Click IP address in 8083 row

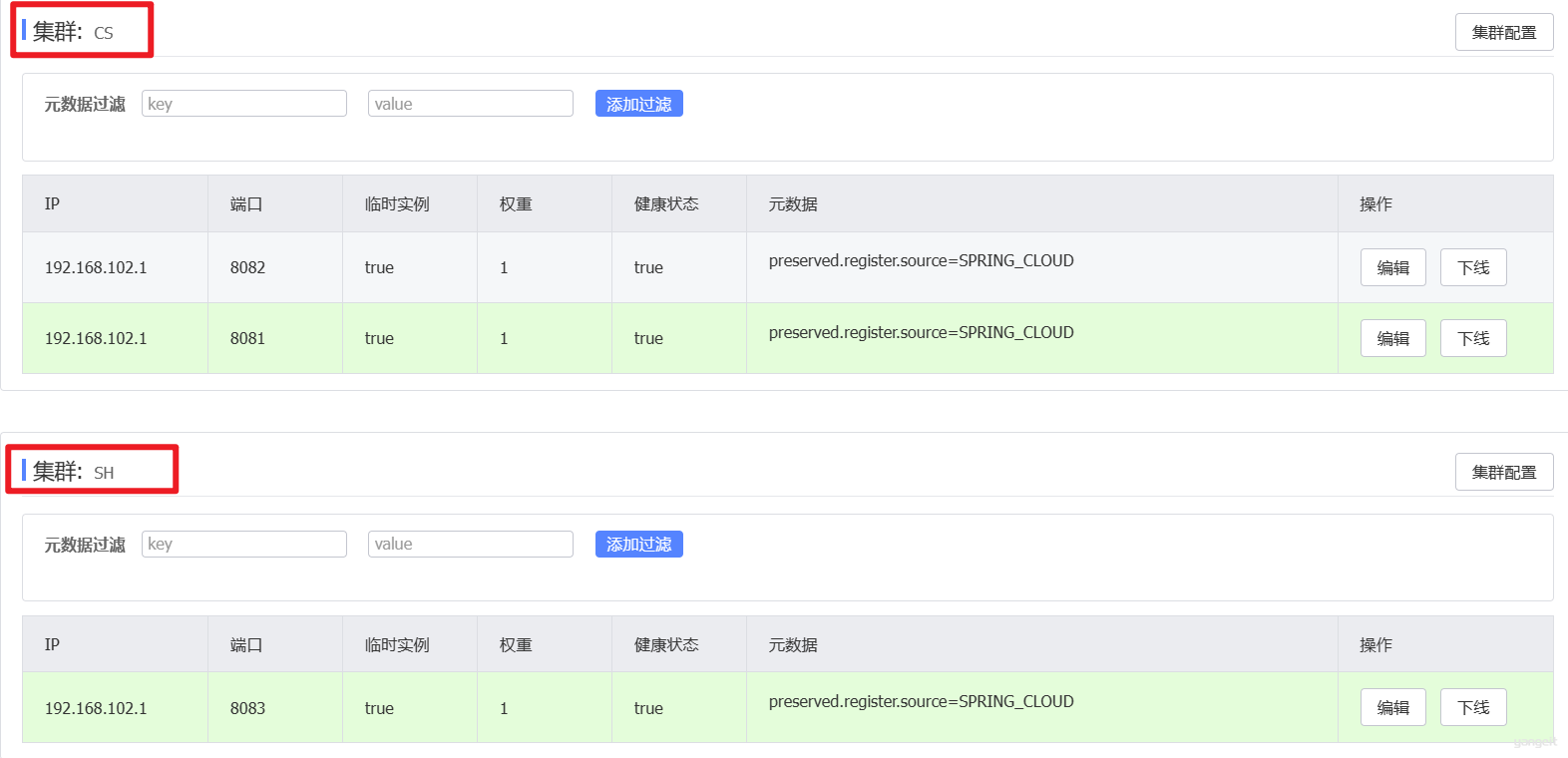point(96,708)
